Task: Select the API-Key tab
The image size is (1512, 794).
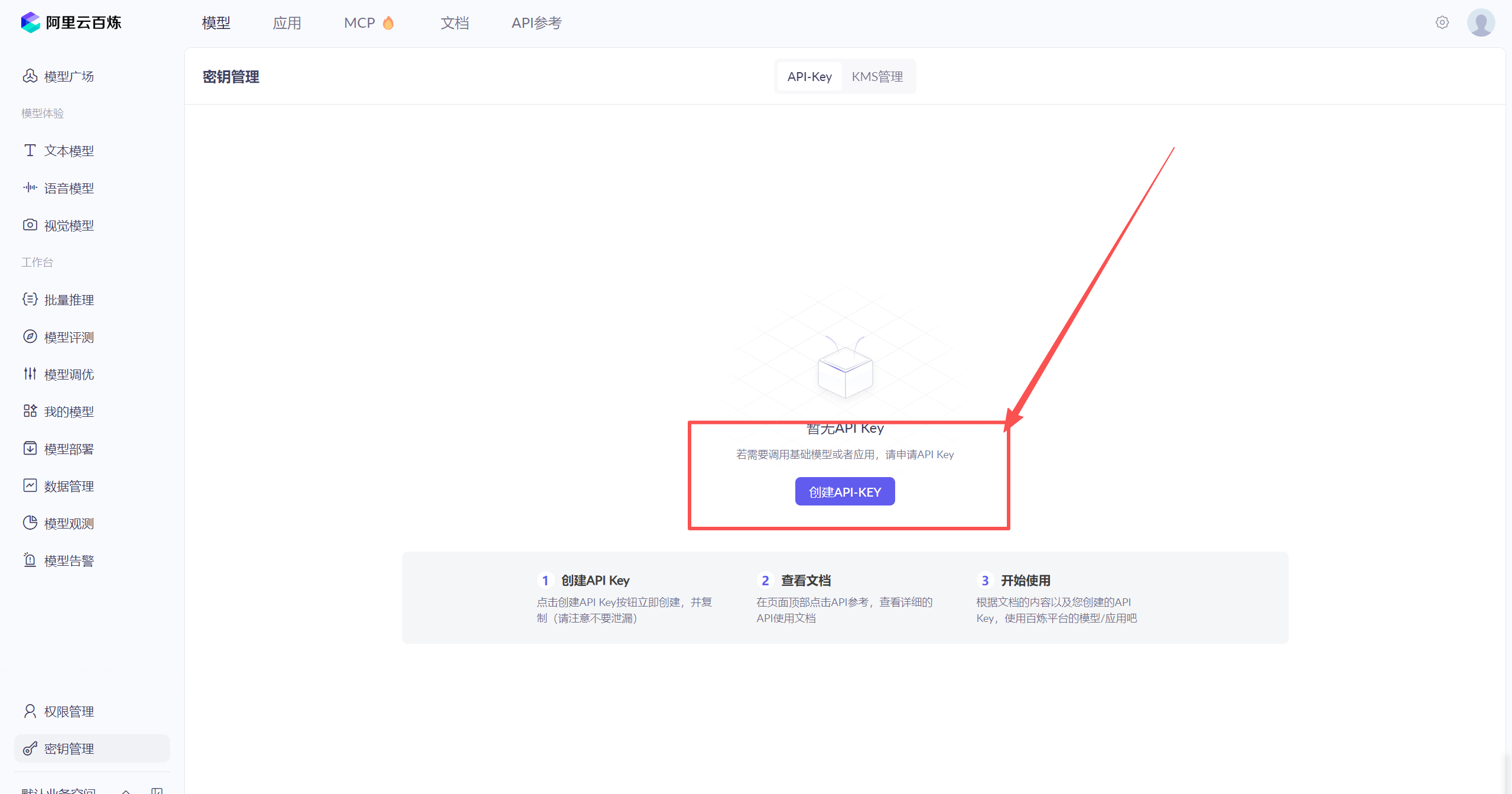Action: [809, 77]
